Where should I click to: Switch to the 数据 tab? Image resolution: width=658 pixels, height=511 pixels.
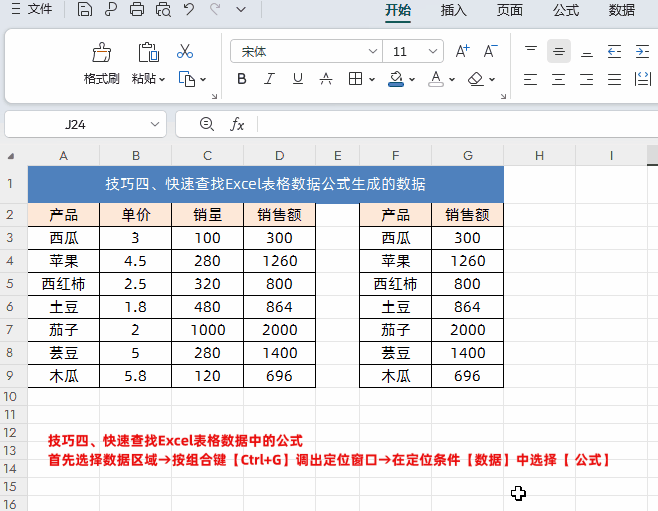(622, 10)
